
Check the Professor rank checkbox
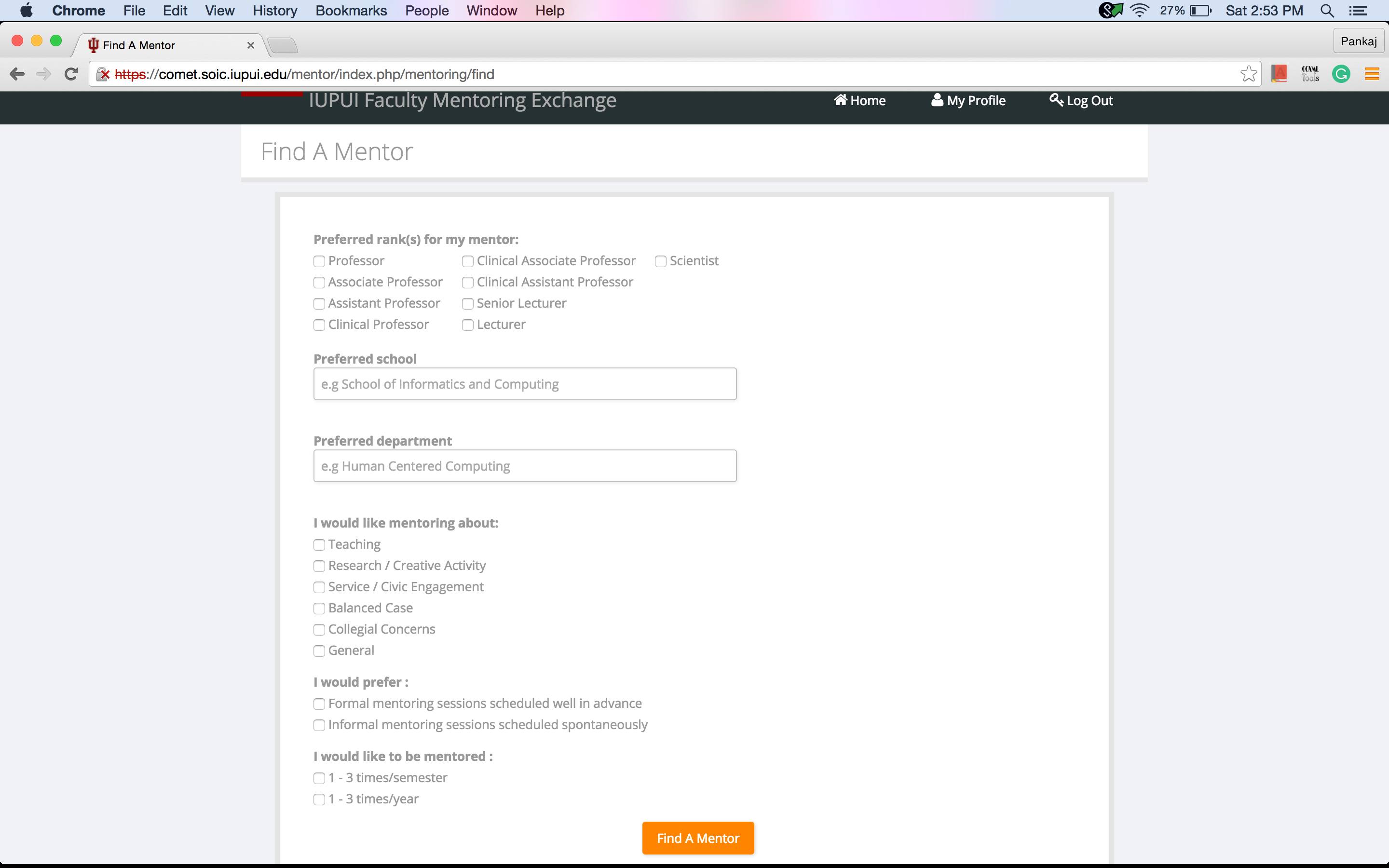(319, 261)
